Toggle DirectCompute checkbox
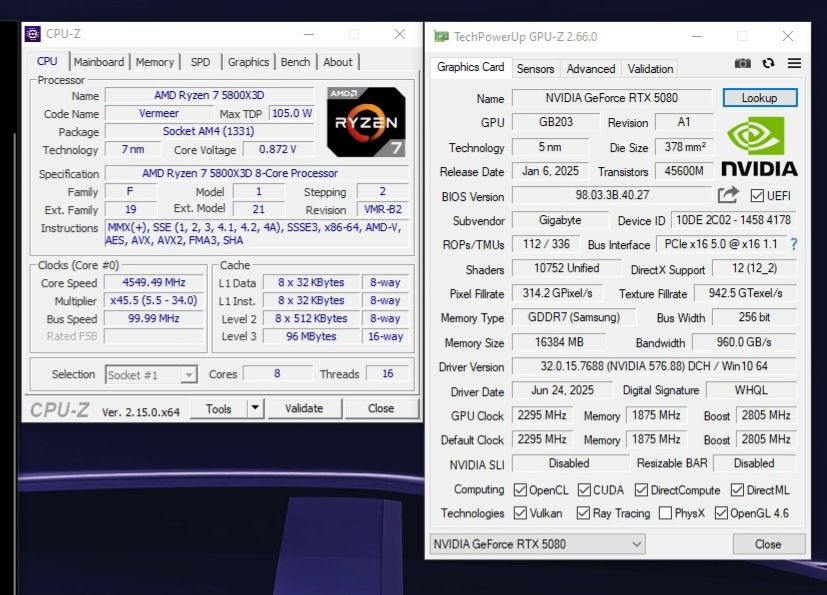The height and width of the screenshot is (595, 827). 641,490
